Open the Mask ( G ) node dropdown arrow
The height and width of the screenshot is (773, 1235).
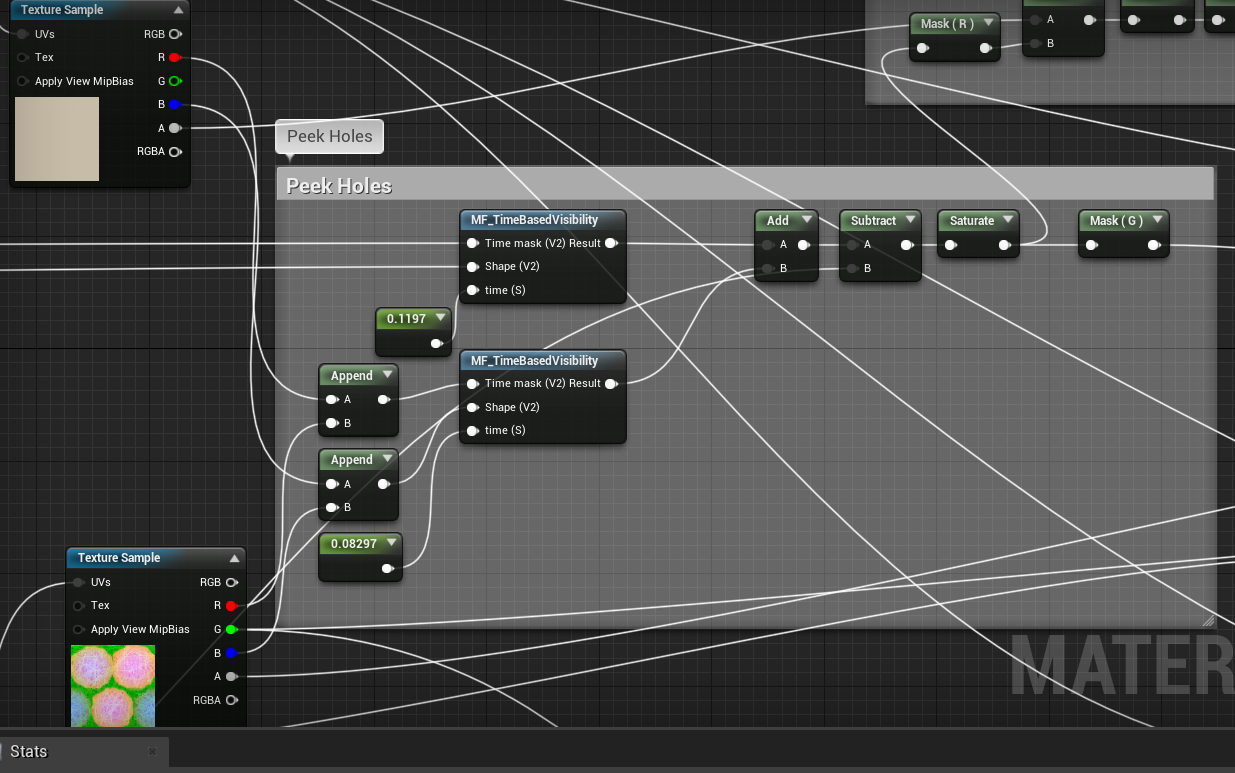[1157, 221]
